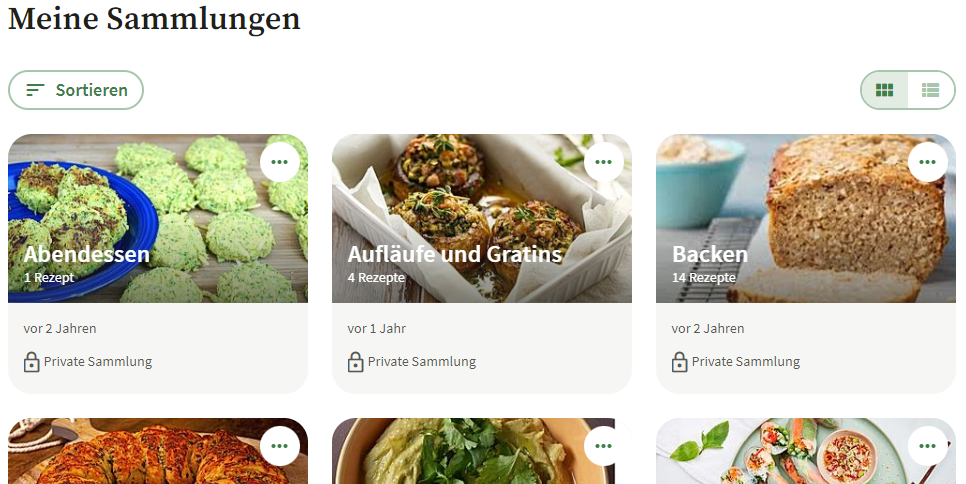
Task: Select the stuffed mushrooms thumbnail image
Action: coord(482,218)
